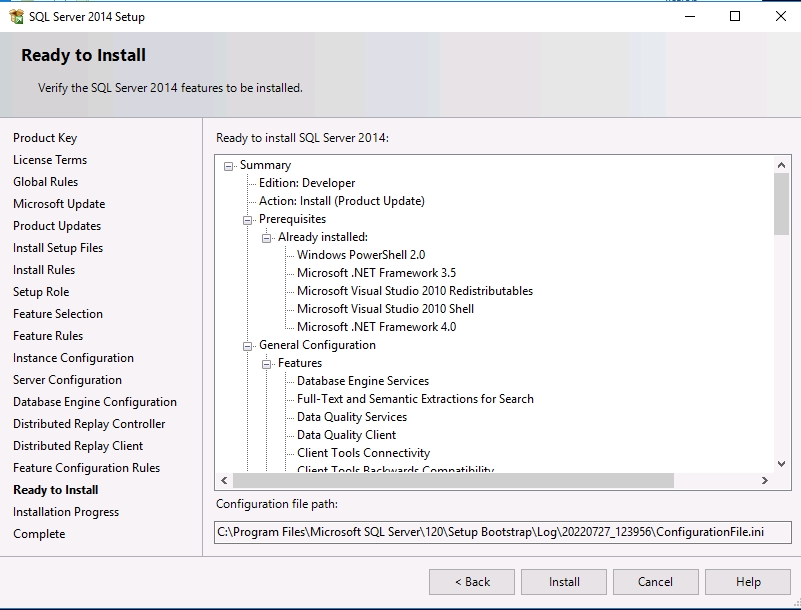Minimize the setup window
Screen dimensions: 801x610
tap(690, 16)
